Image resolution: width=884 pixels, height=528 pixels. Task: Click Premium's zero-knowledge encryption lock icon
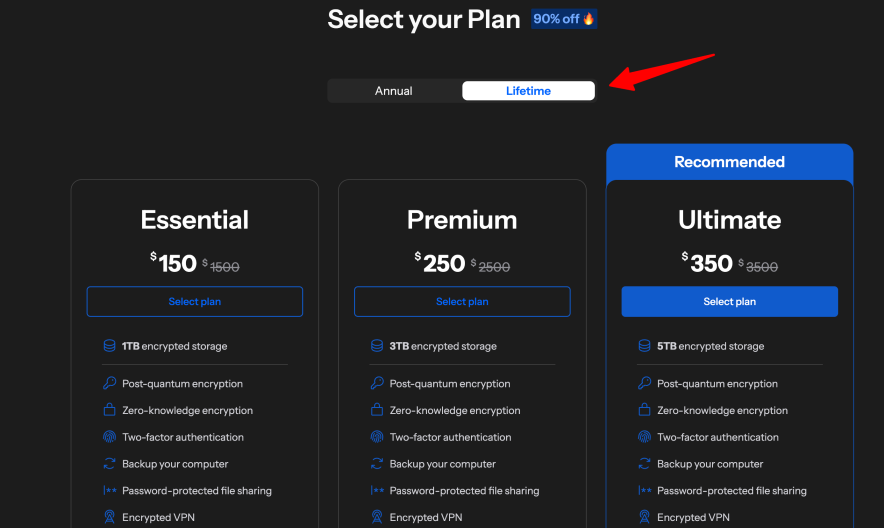pyautogui.click(x=377, y=410)
